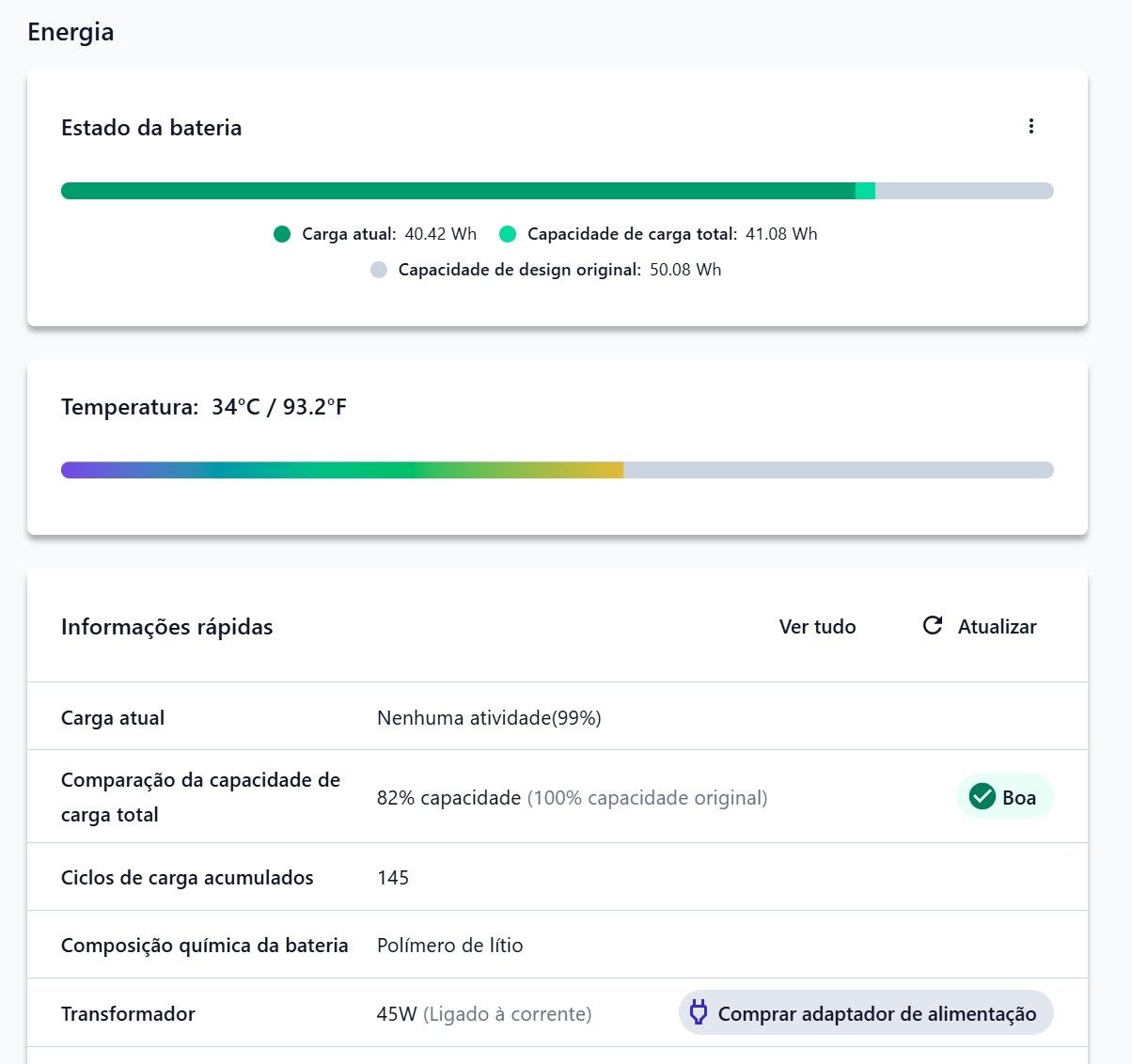Click the 40.42 Wh current charge value
Viewport: 1132px width, 1064px height.
(441, 234)
